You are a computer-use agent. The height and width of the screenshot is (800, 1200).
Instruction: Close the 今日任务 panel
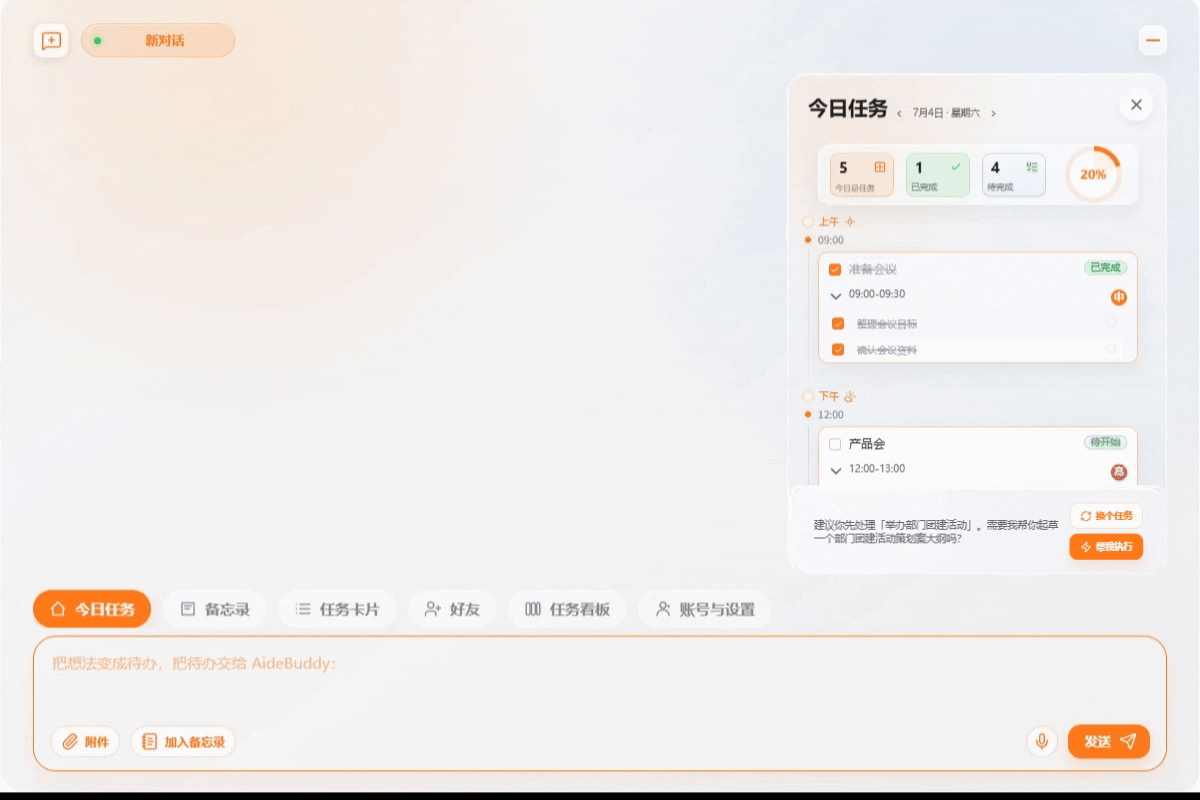(x=1136, y=104)
